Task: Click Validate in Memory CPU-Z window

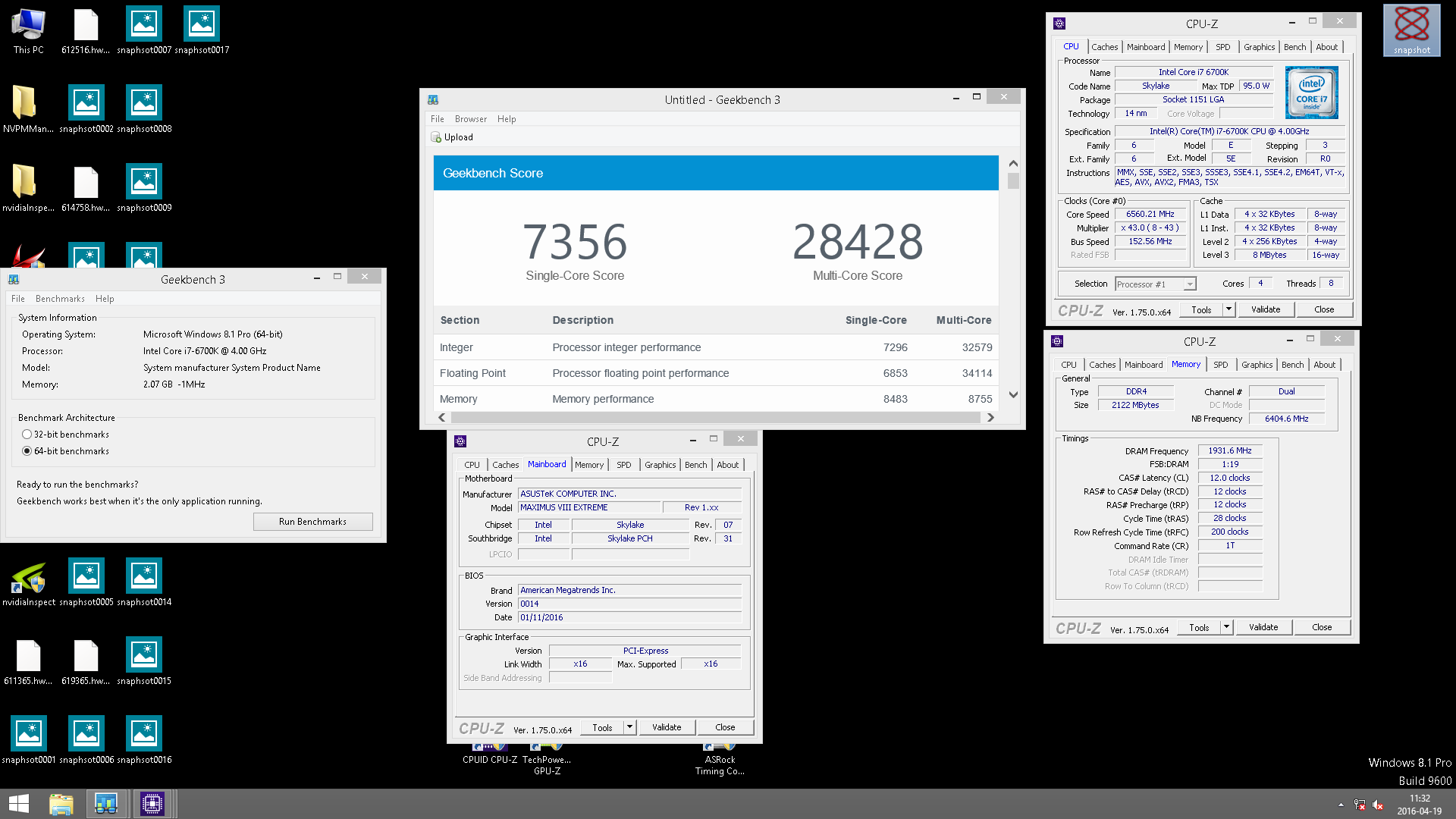Action: pos(1263,627)
